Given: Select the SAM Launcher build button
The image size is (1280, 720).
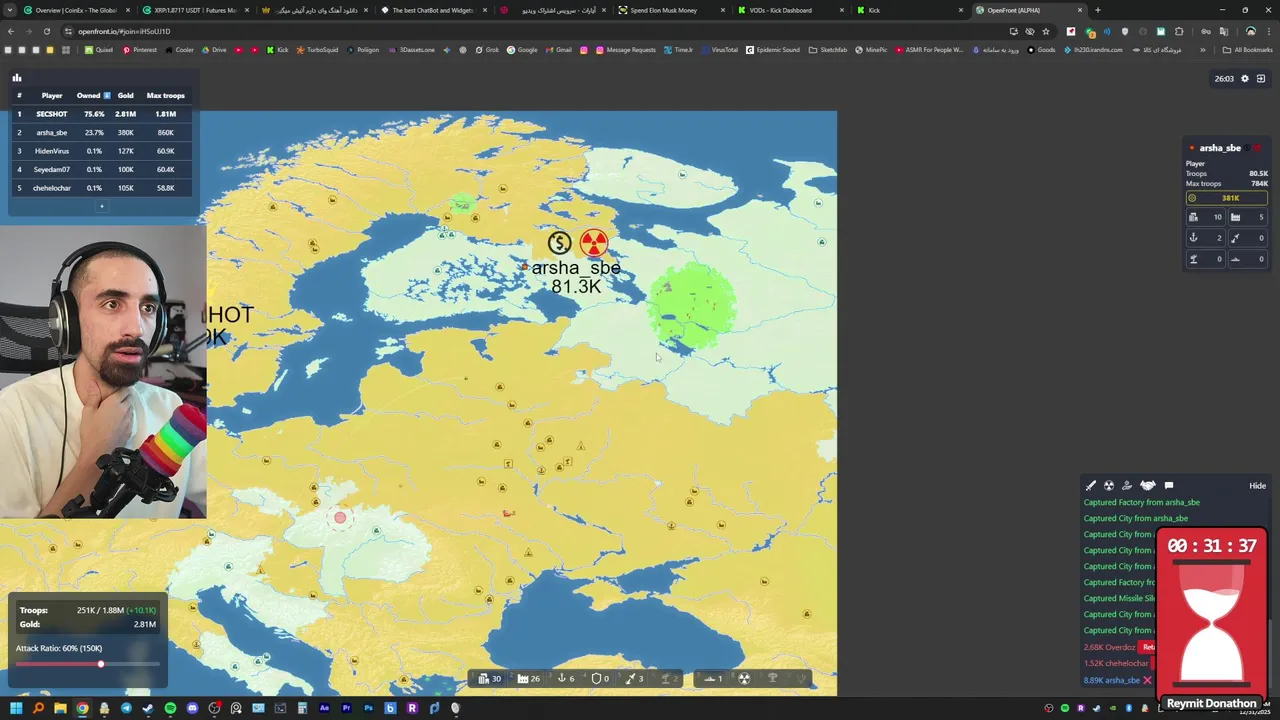Looking at the screenshot, I should click(x=669, y=679).
